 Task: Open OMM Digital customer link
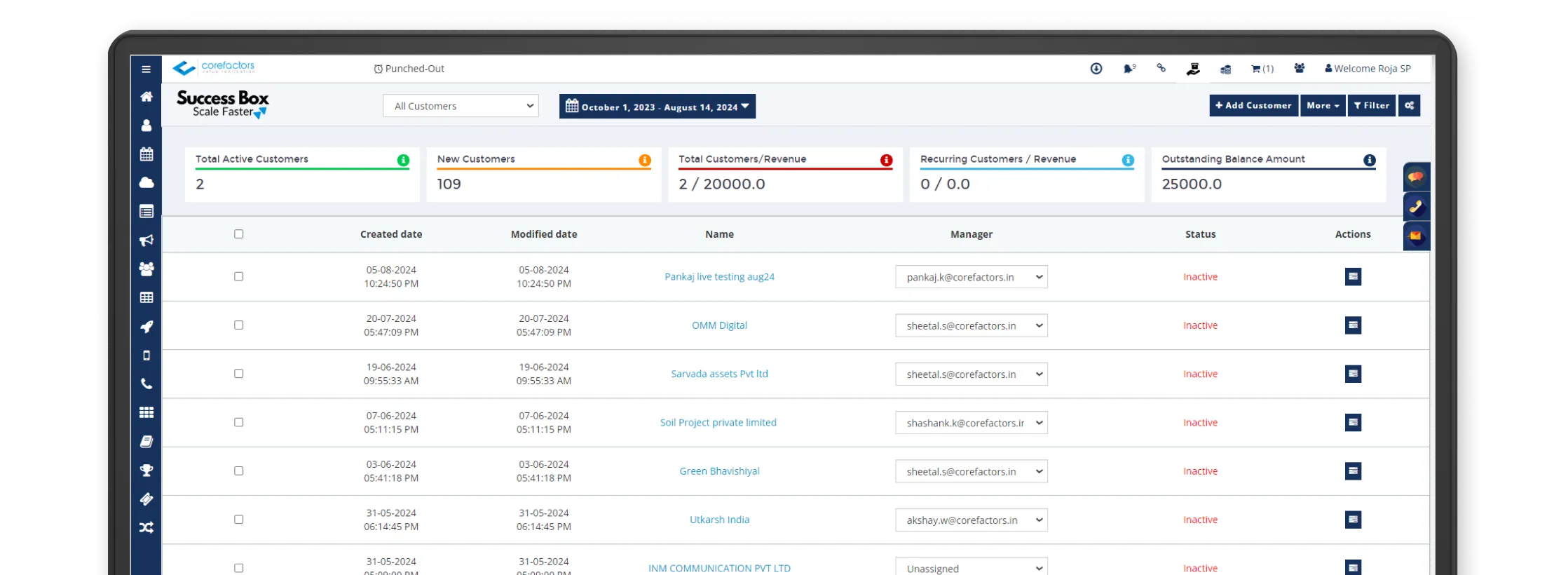[719, 325]
